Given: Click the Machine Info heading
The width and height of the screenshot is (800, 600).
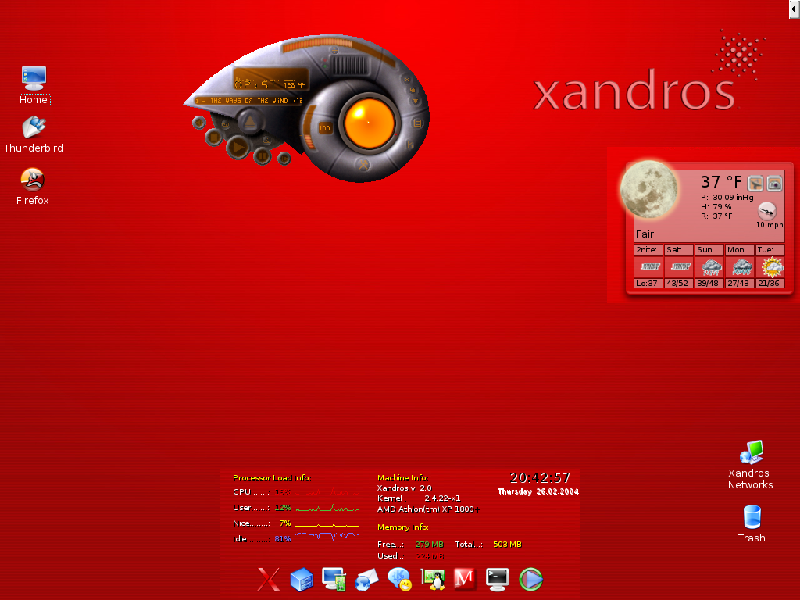Looking at the screenshot, I should 402,478.
